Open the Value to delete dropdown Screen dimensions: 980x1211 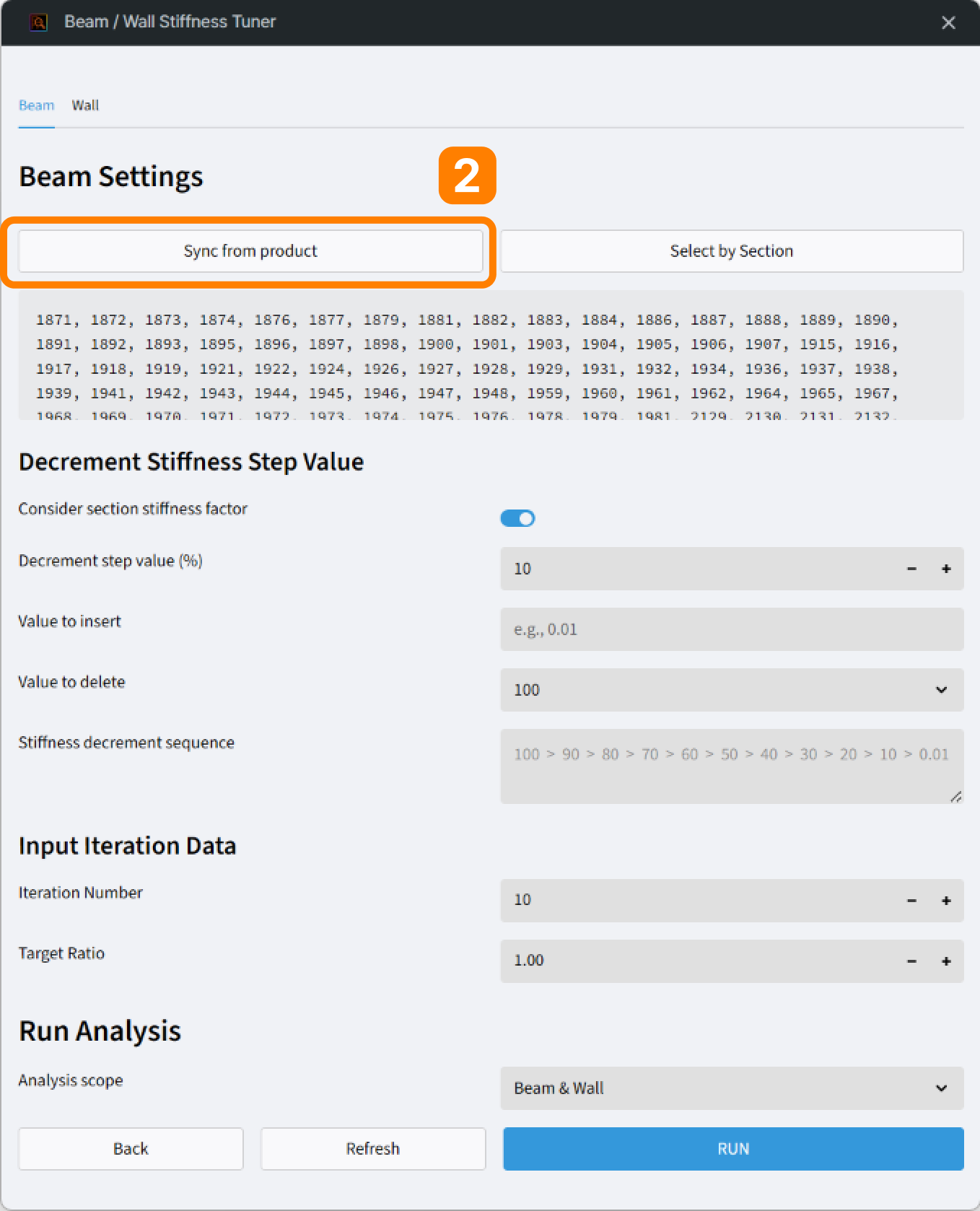coord(732,690)
